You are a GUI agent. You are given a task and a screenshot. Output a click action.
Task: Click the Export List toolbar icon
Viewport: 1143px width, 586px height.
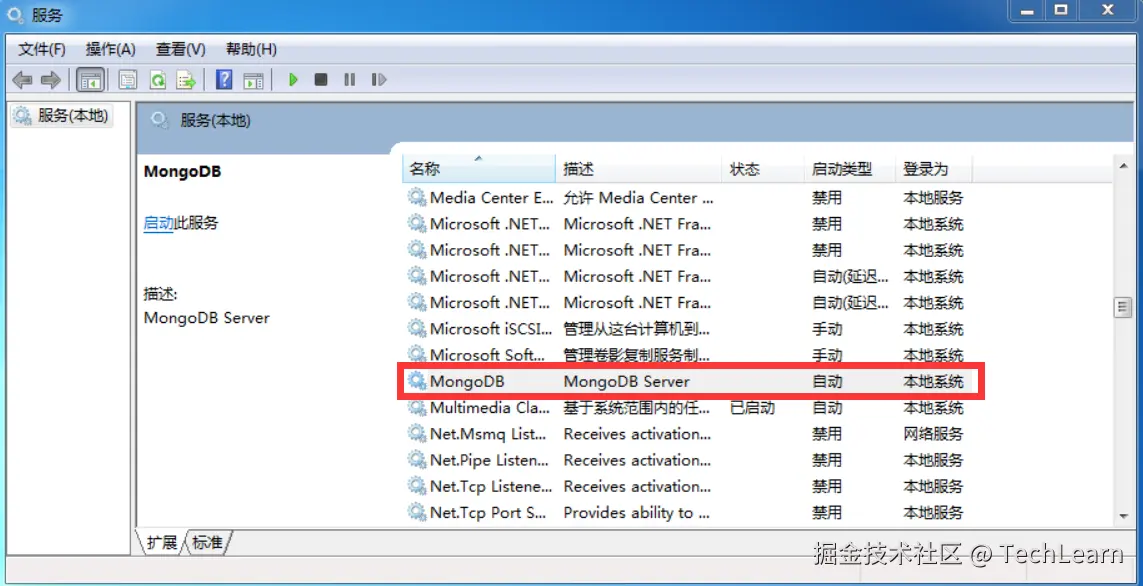click(187, 79)
